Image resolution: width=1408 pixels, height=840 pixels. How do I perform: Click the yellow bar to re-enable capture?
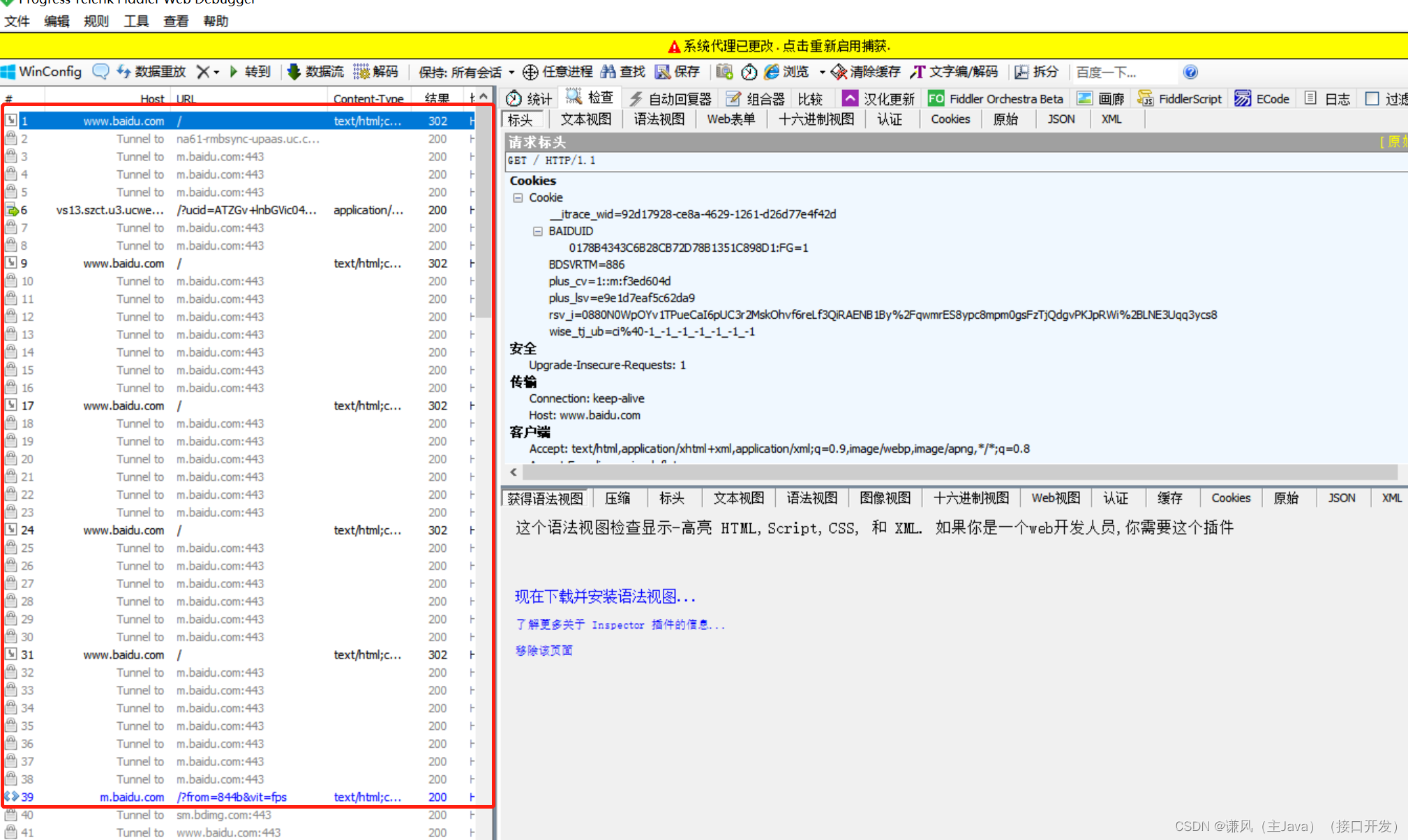[780, 46]
